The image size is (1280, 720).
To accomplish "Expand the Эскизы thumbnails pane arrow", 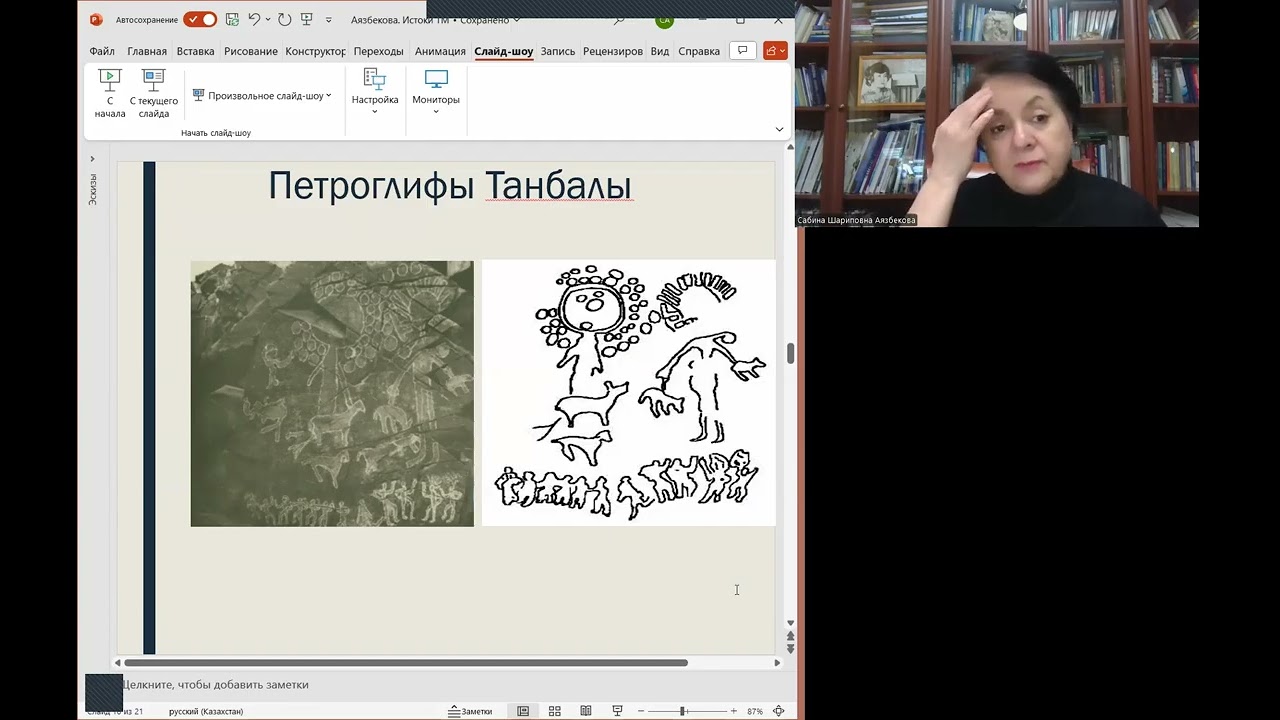I will (92, 158).
